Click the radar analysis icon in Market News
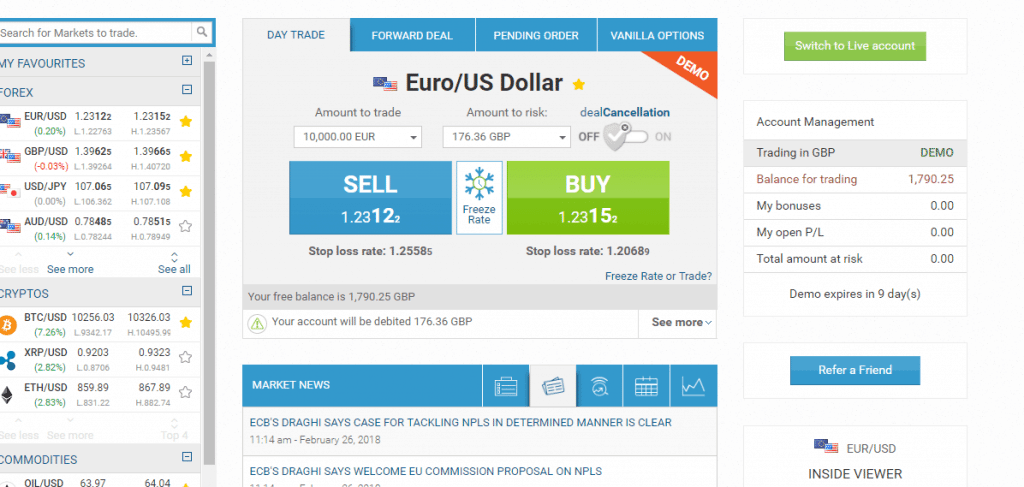This screenshot has height=487, width=1024. pyautogui.click(x=600, y=386)
